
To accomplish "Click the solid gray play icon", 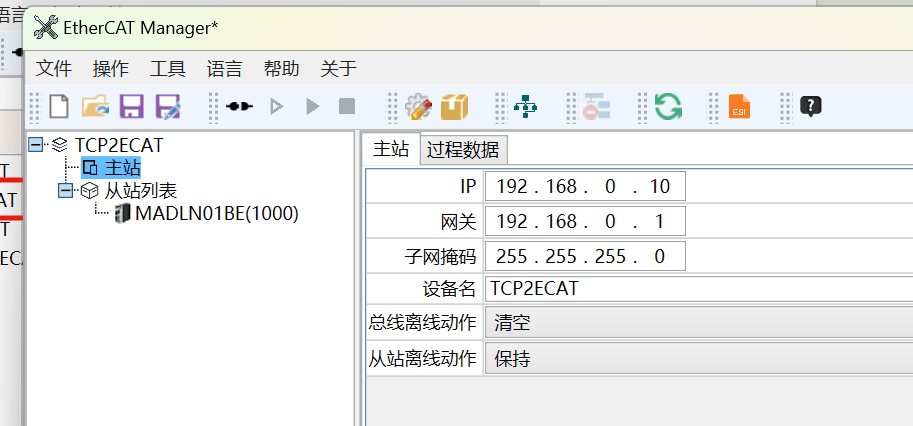I will [x=313, y=106].
